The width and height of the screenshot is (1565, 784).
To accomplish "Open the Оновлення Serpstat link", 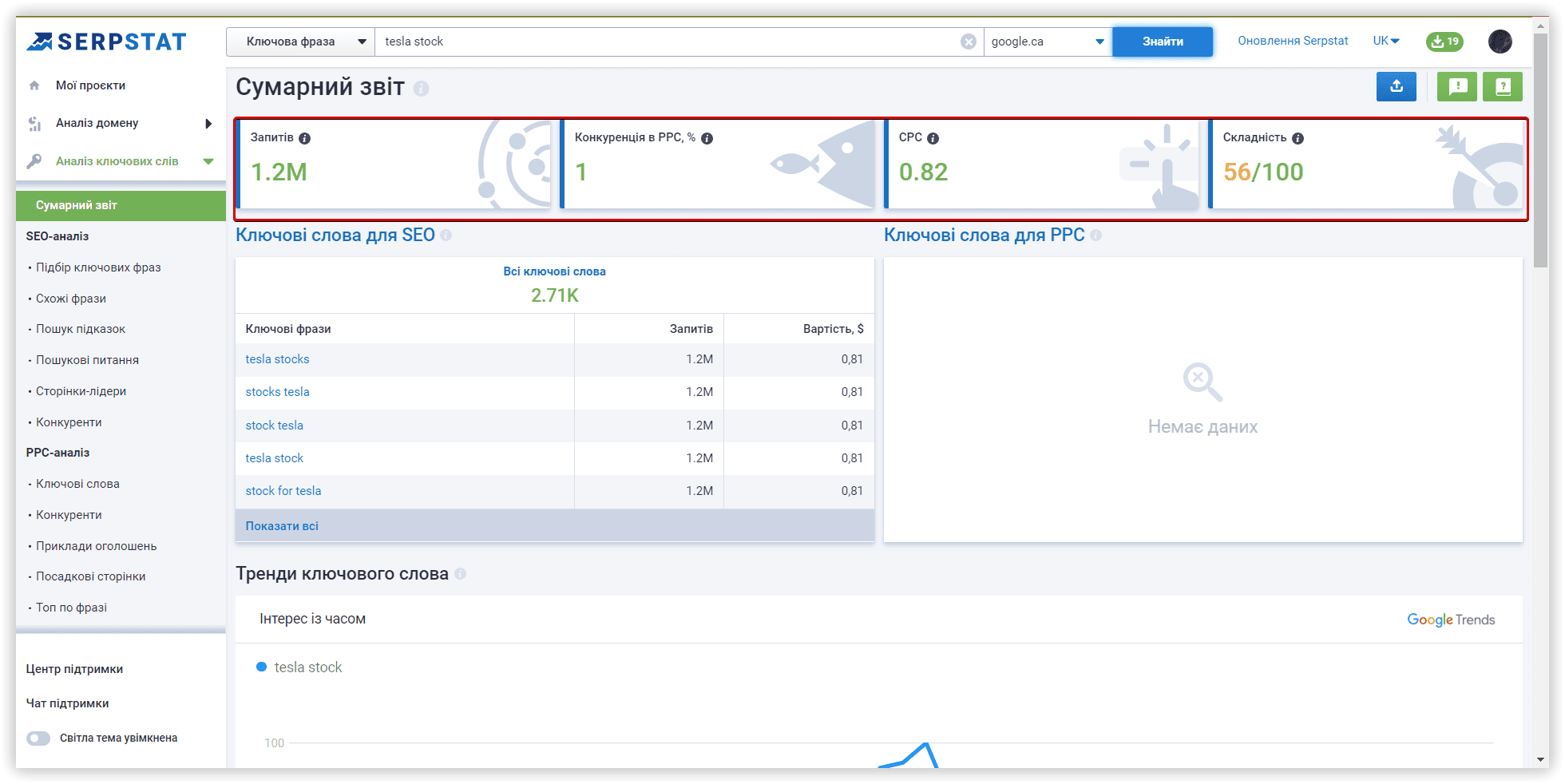I will 1293,41.
